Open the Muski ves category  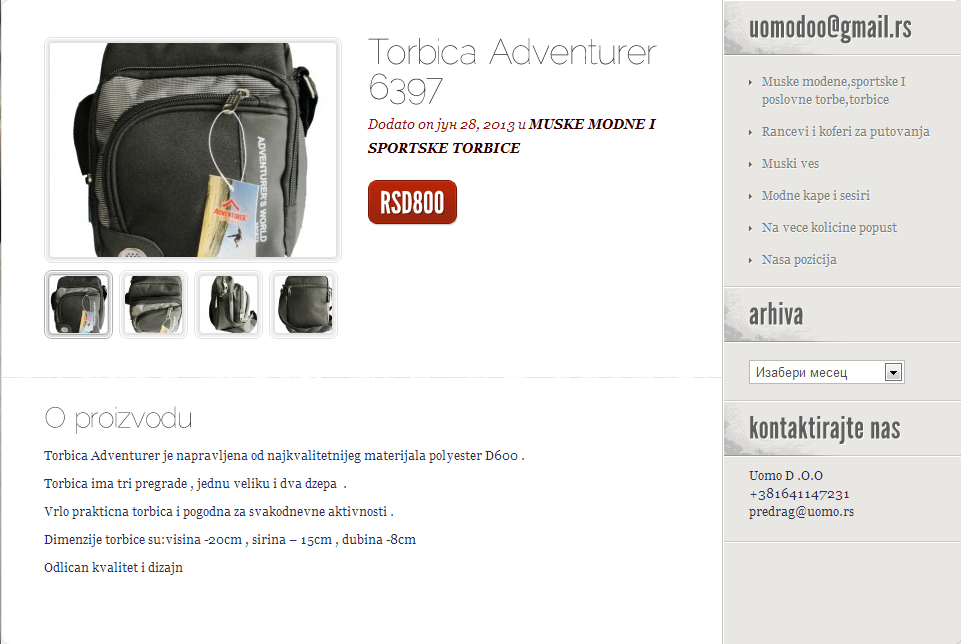tap(790, 164)
